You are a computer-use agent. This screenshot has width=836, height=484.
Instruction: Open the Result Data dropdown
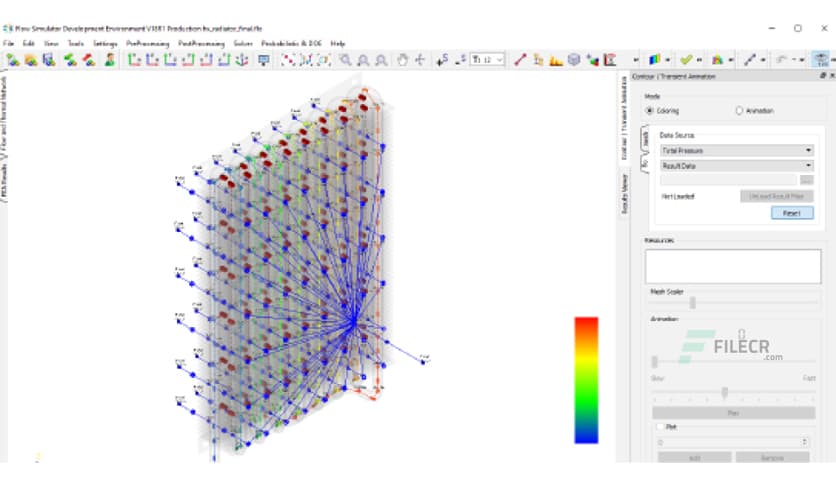(737, 166)
